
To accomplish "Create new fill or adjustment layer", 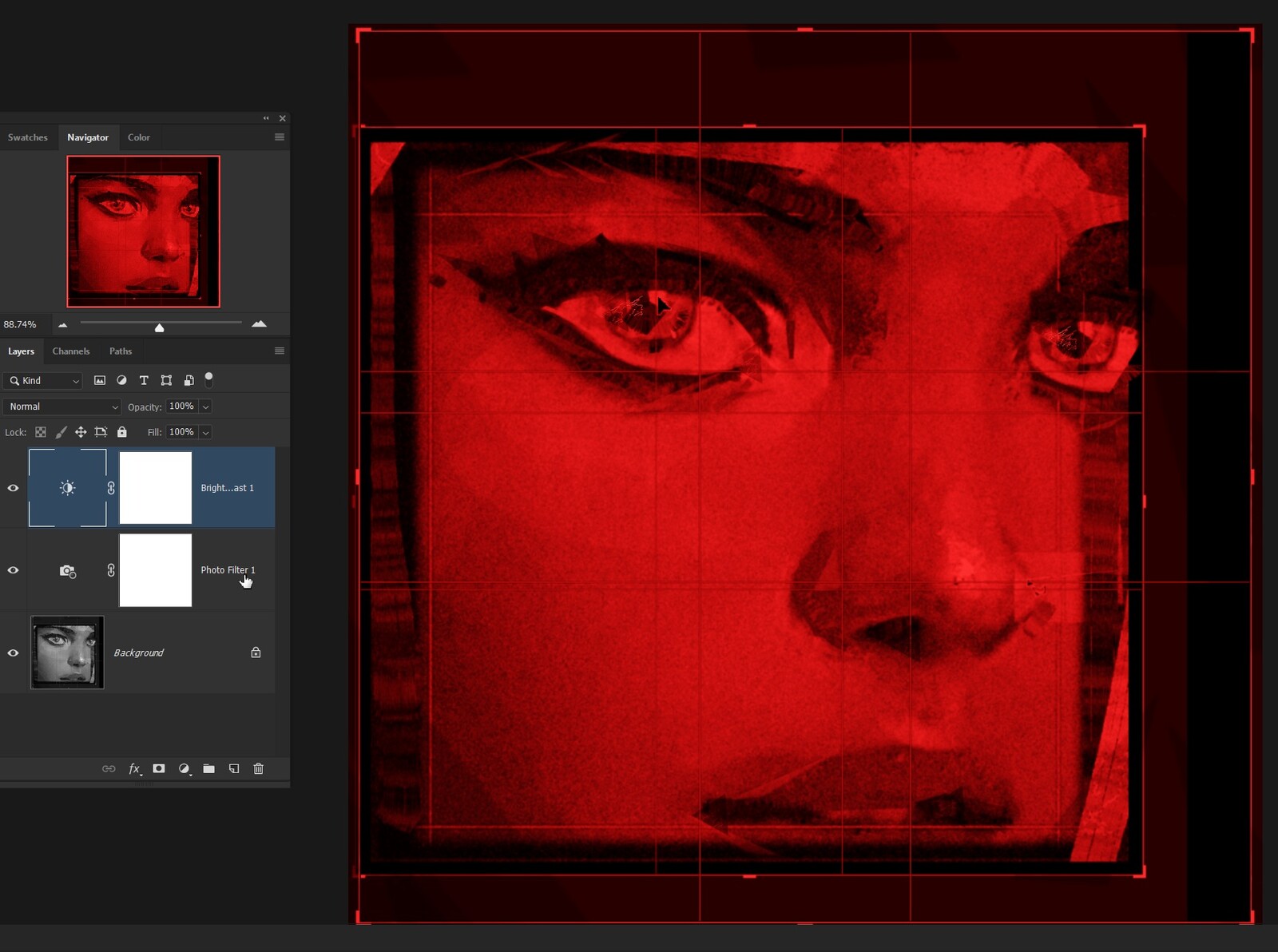I will [185, 768].
